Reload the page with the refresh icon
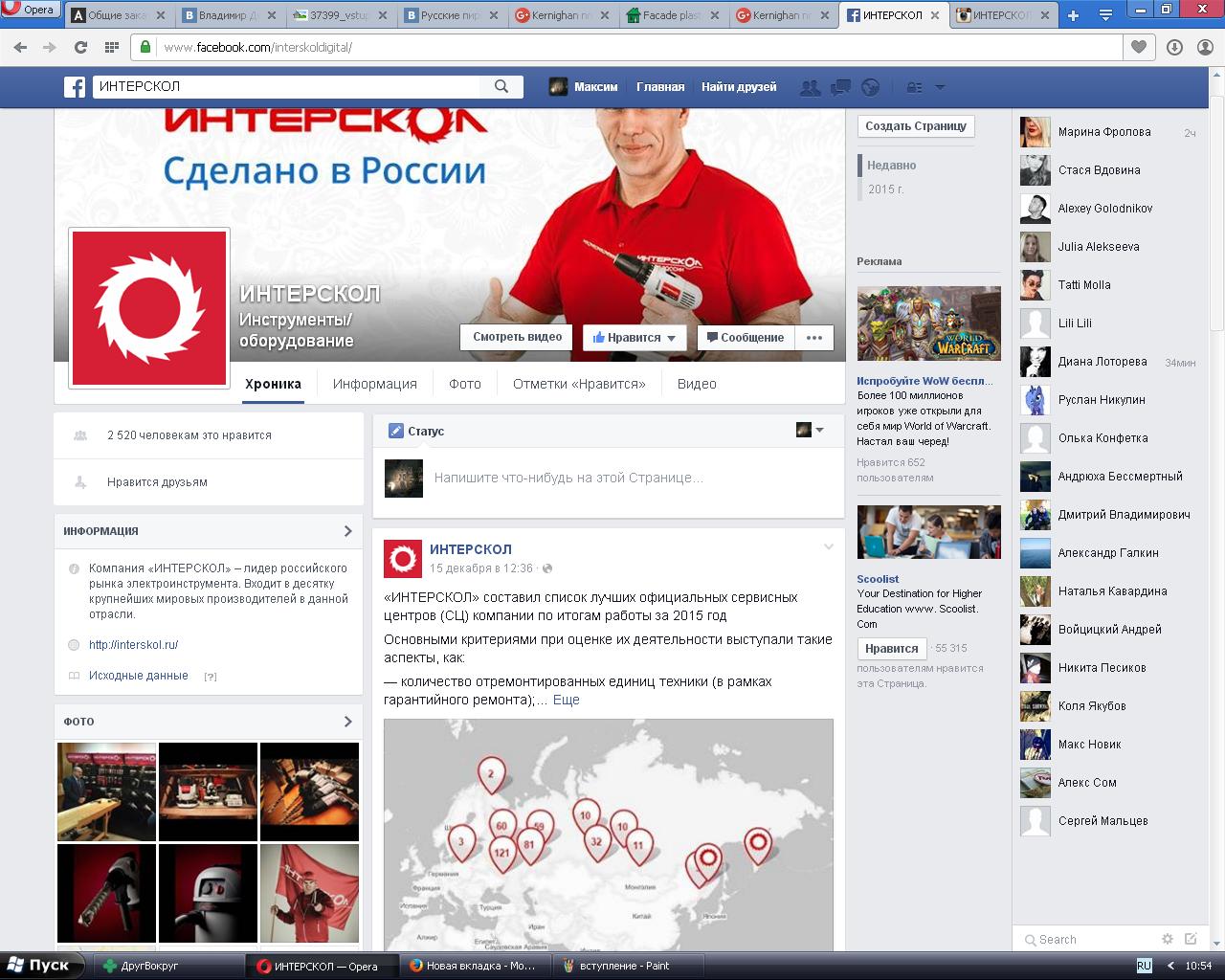The height and width of the screenshot is (980, 1225). 80,47
